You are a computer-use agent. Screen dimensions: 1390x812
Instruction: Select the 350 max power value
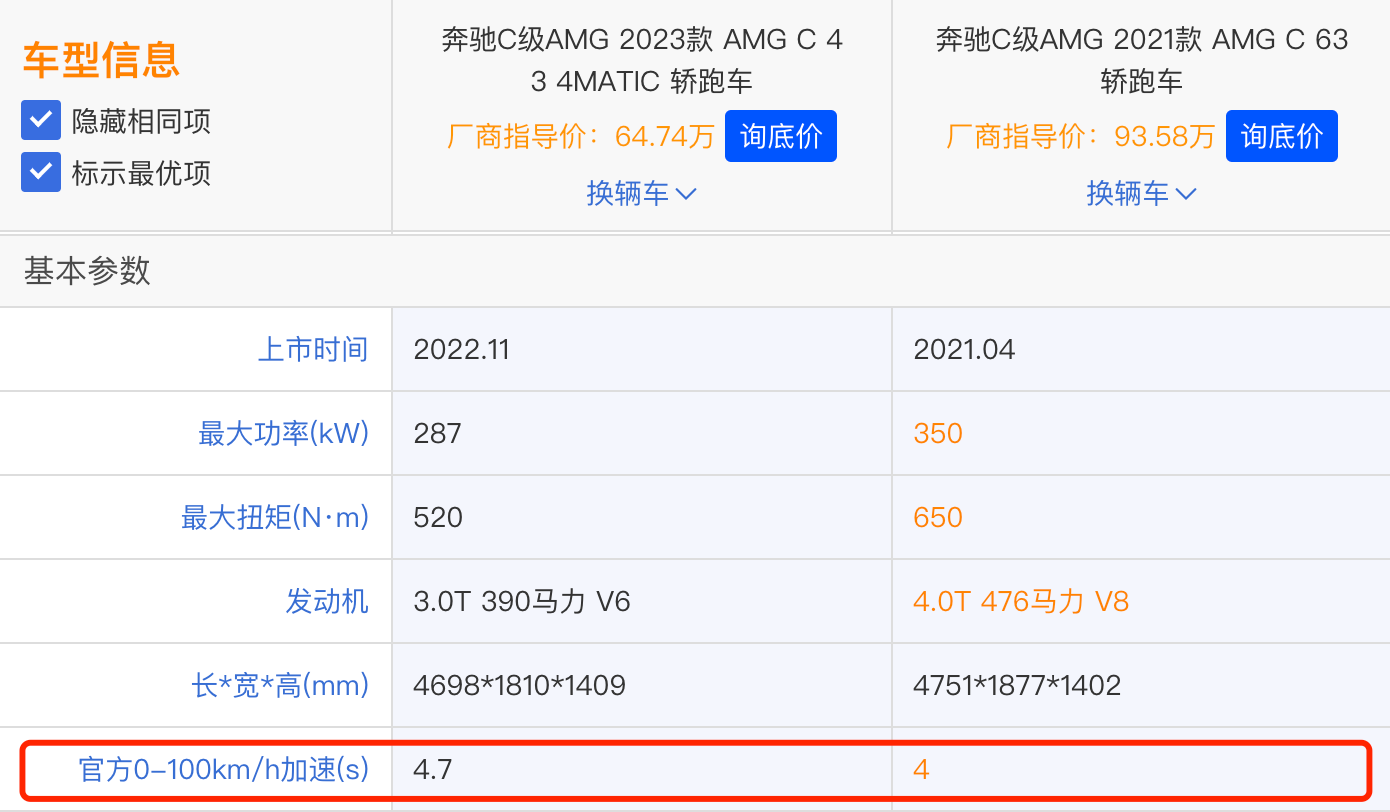(x=938, y=433)
